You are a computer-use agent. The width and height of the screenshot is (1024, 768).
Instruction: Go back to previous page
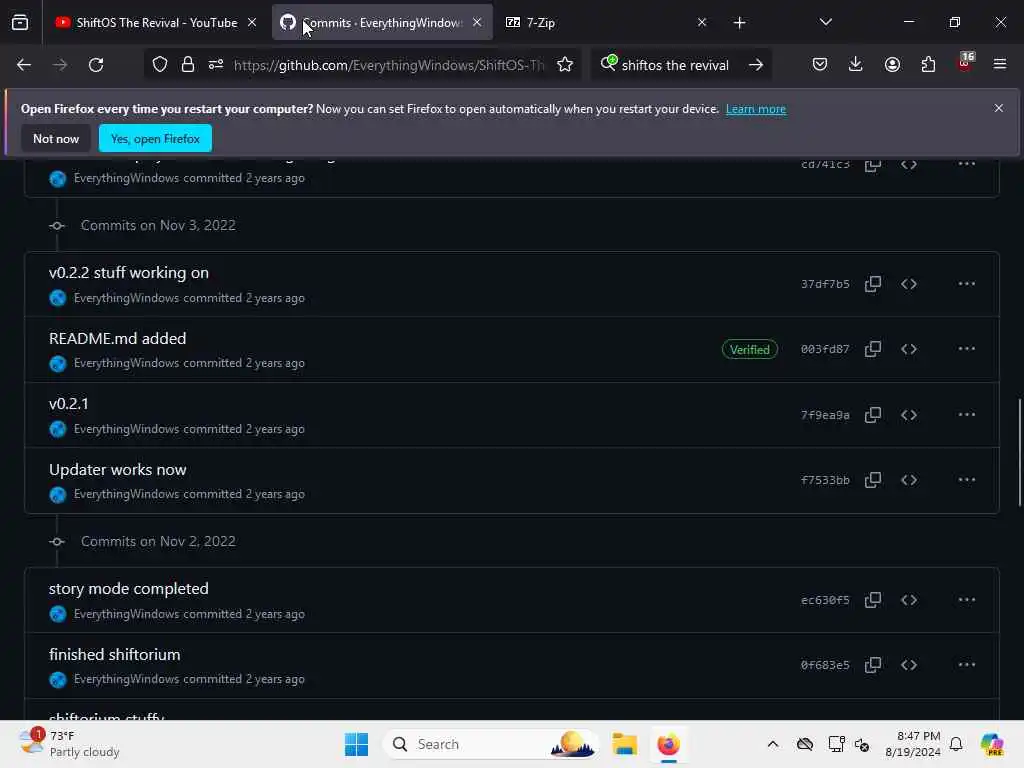24,65
